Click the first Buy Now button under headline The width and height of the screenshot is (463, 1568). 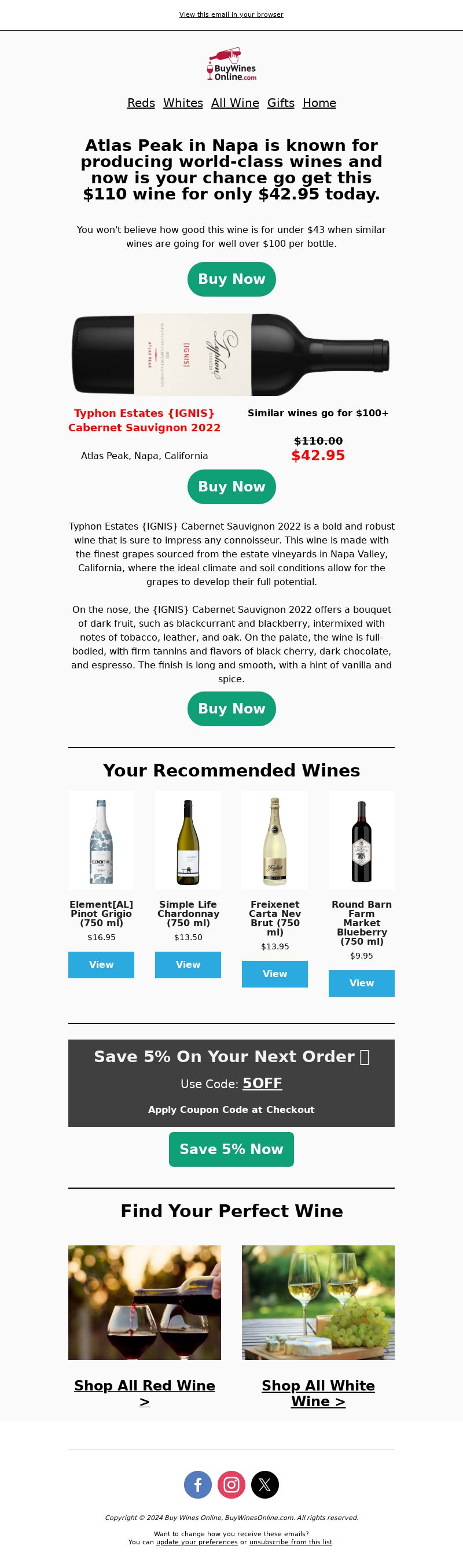(231, 279)
